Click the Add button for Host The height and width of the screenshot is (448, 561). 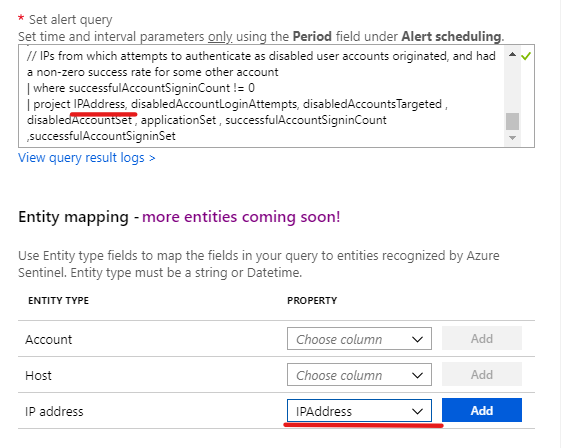[482, 374]
